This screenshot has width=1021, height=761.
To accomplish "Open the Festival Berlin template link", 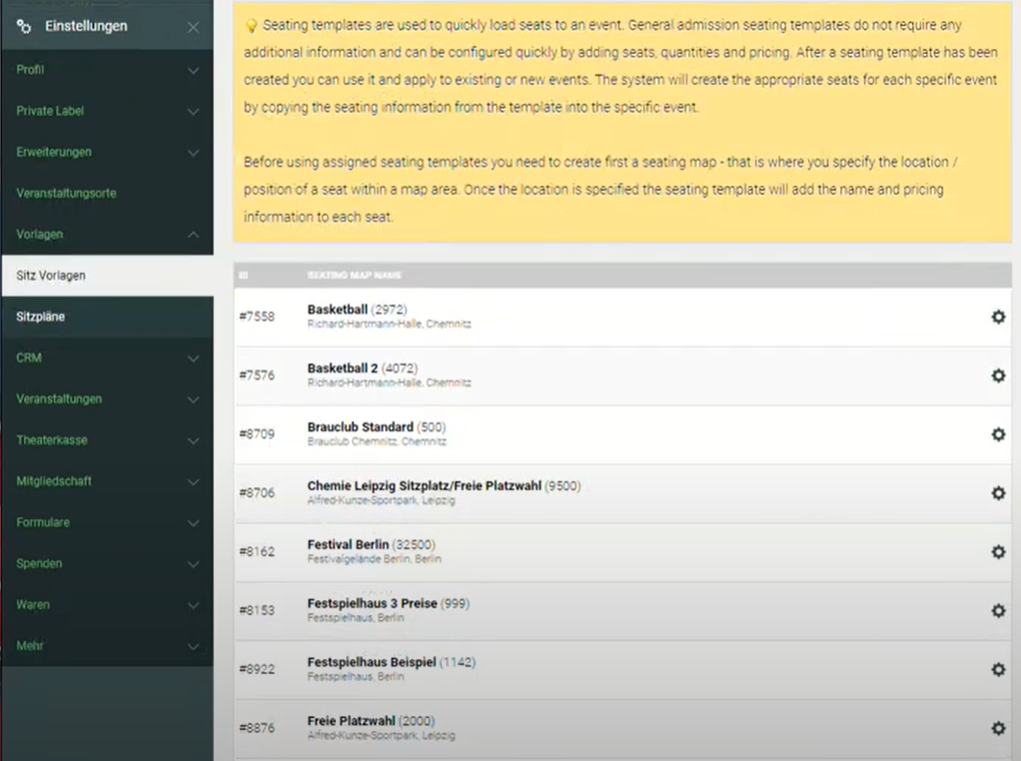I will (348, 545).
